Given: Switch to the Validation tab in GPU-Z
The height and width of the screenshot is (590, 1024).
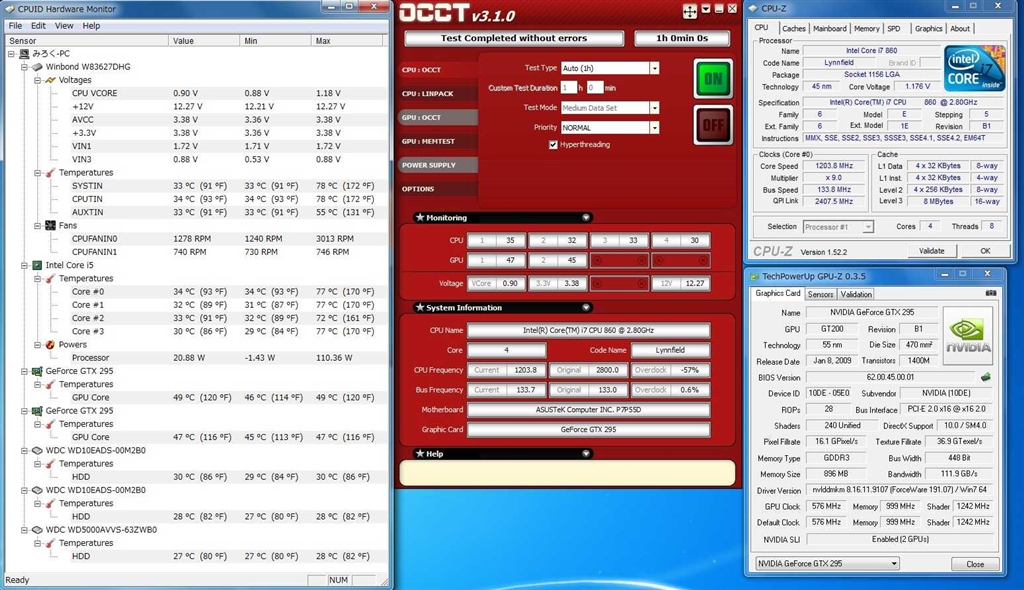Looking at the screenshot, I should tap(856, 294).
